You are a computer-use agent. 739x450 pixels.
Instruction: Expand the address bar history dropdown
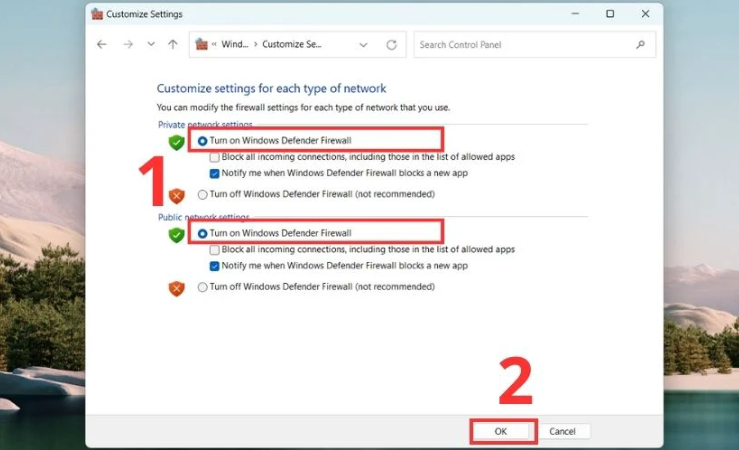[x=364, y=45]
